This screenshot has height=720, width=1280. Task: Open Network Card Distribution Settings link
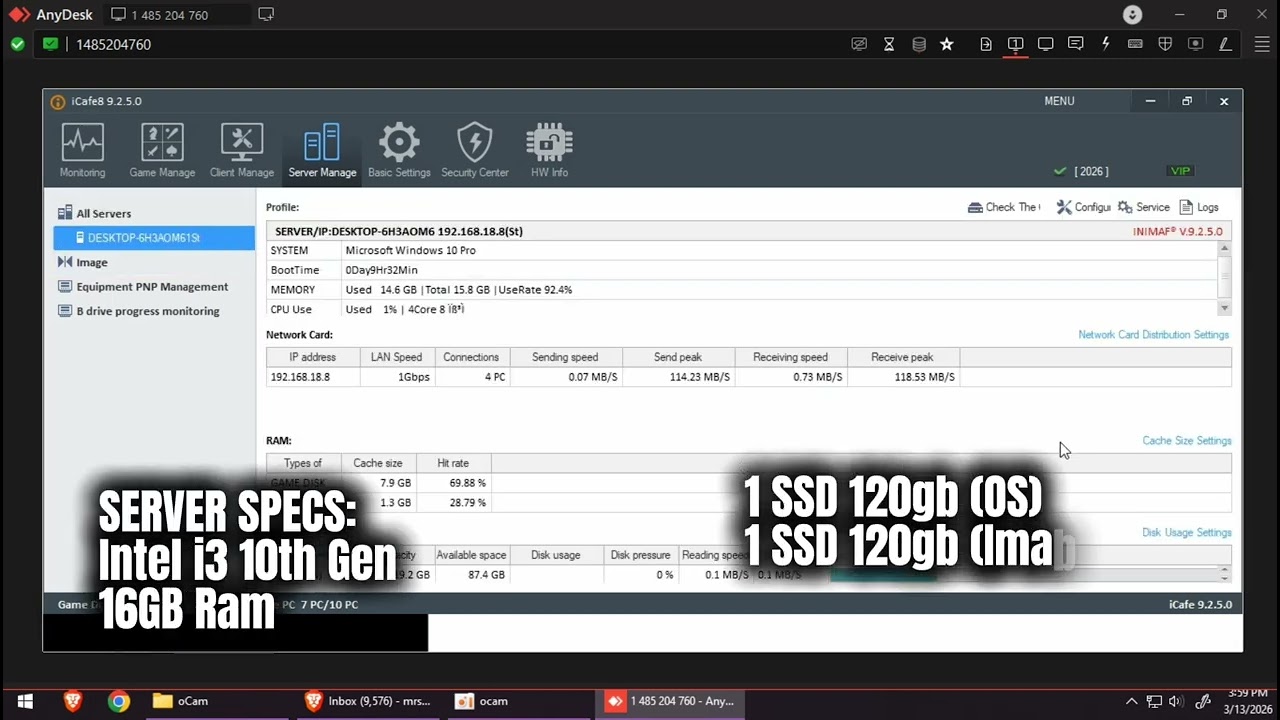point(1153,335)
